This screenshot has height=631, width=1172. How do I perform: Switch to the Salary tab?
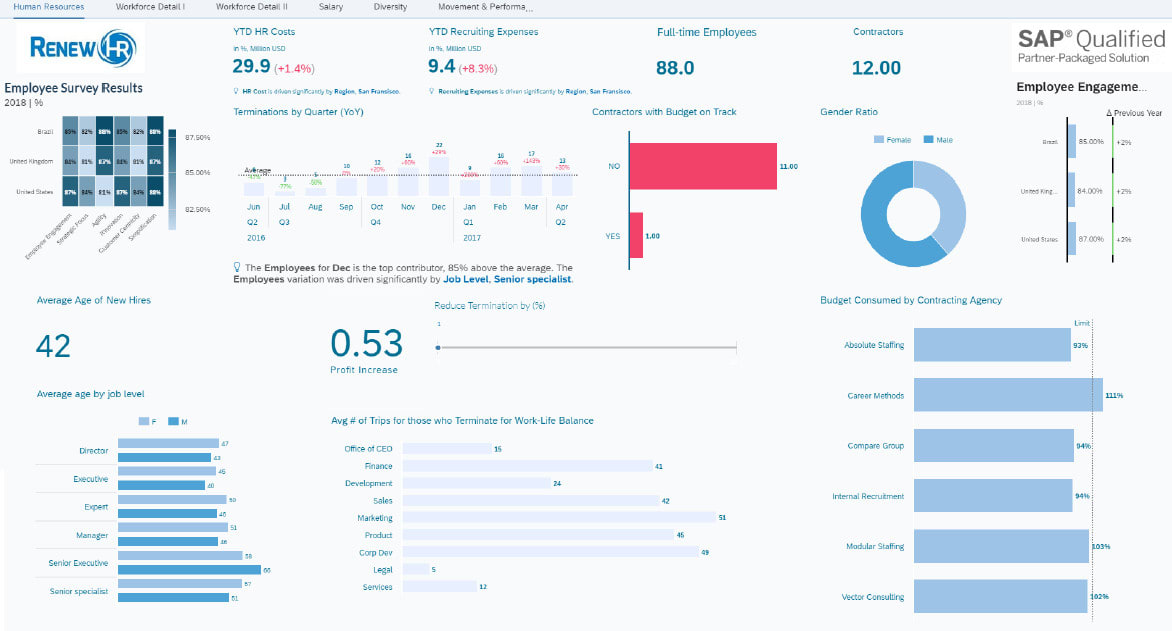pos(331,6)
